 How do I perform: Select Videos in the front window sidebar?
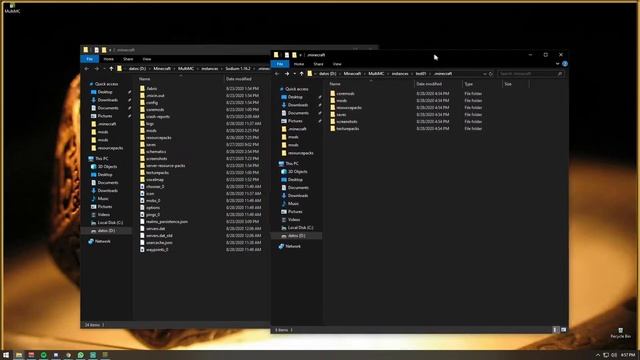click(291, 220)
